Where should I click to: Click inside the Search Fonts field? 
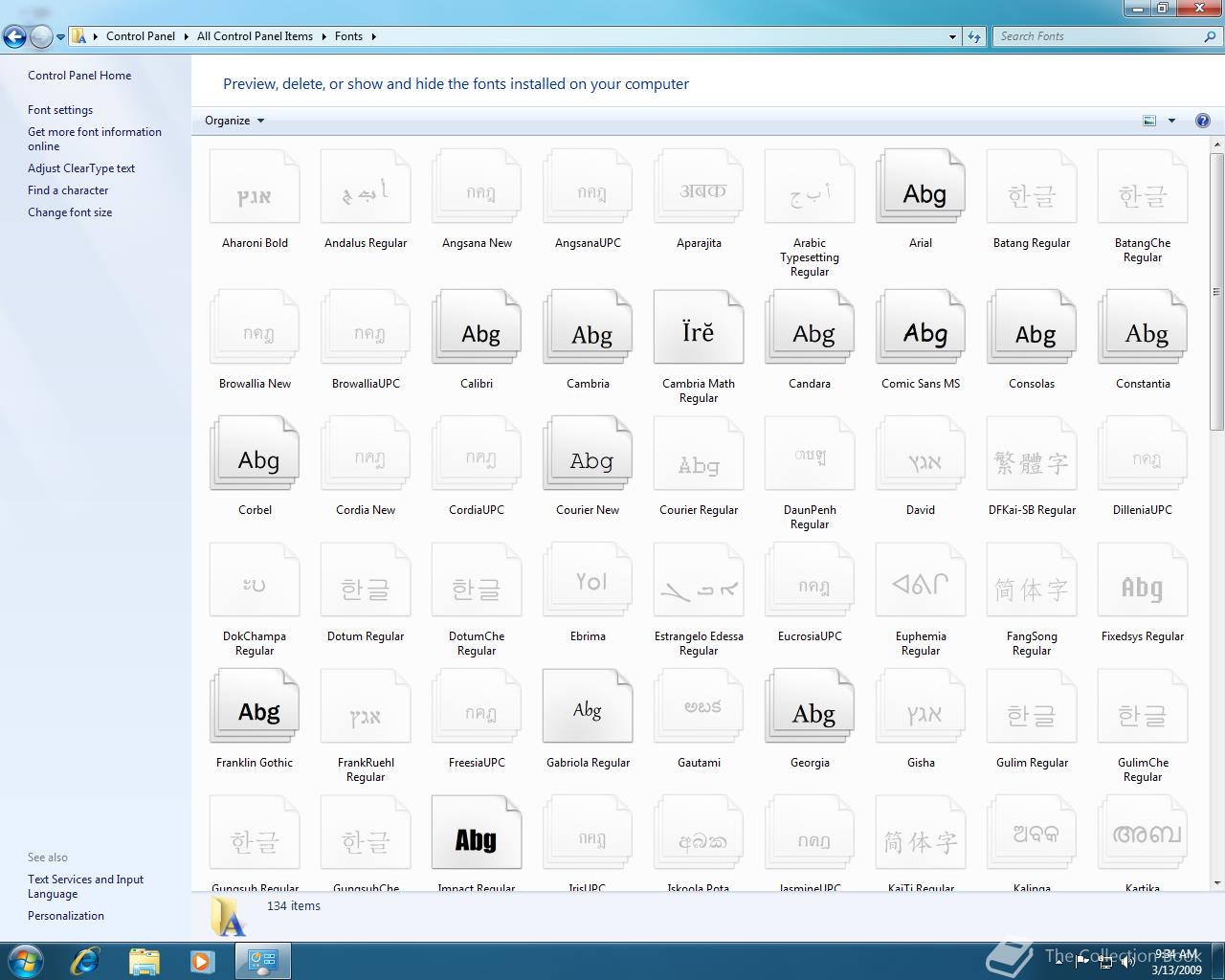click(x=1099, y=36)
